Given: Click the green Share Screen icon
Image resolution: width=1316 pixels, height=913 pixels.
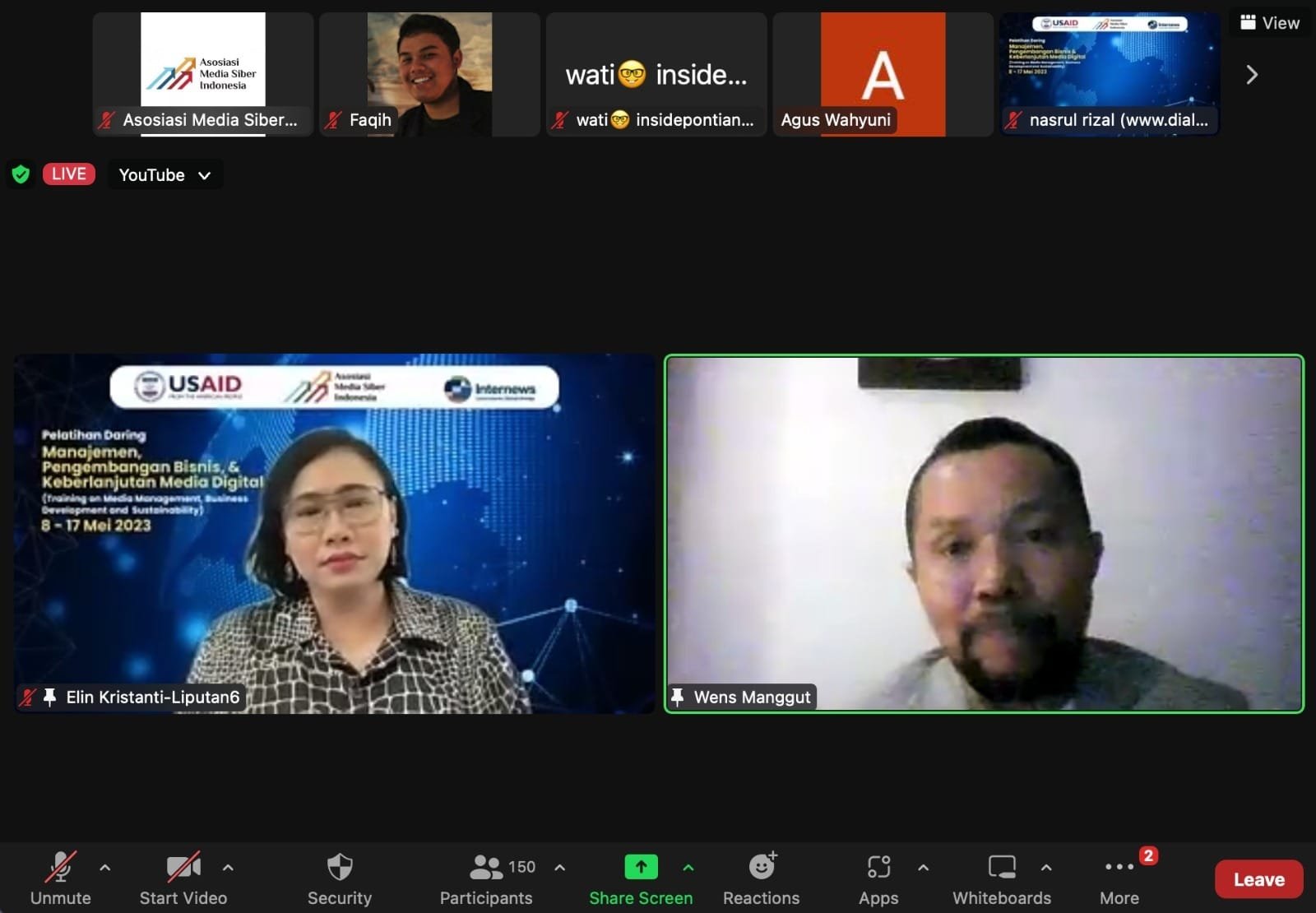Looking at the screenshot, I should click(x=641, y=867).
